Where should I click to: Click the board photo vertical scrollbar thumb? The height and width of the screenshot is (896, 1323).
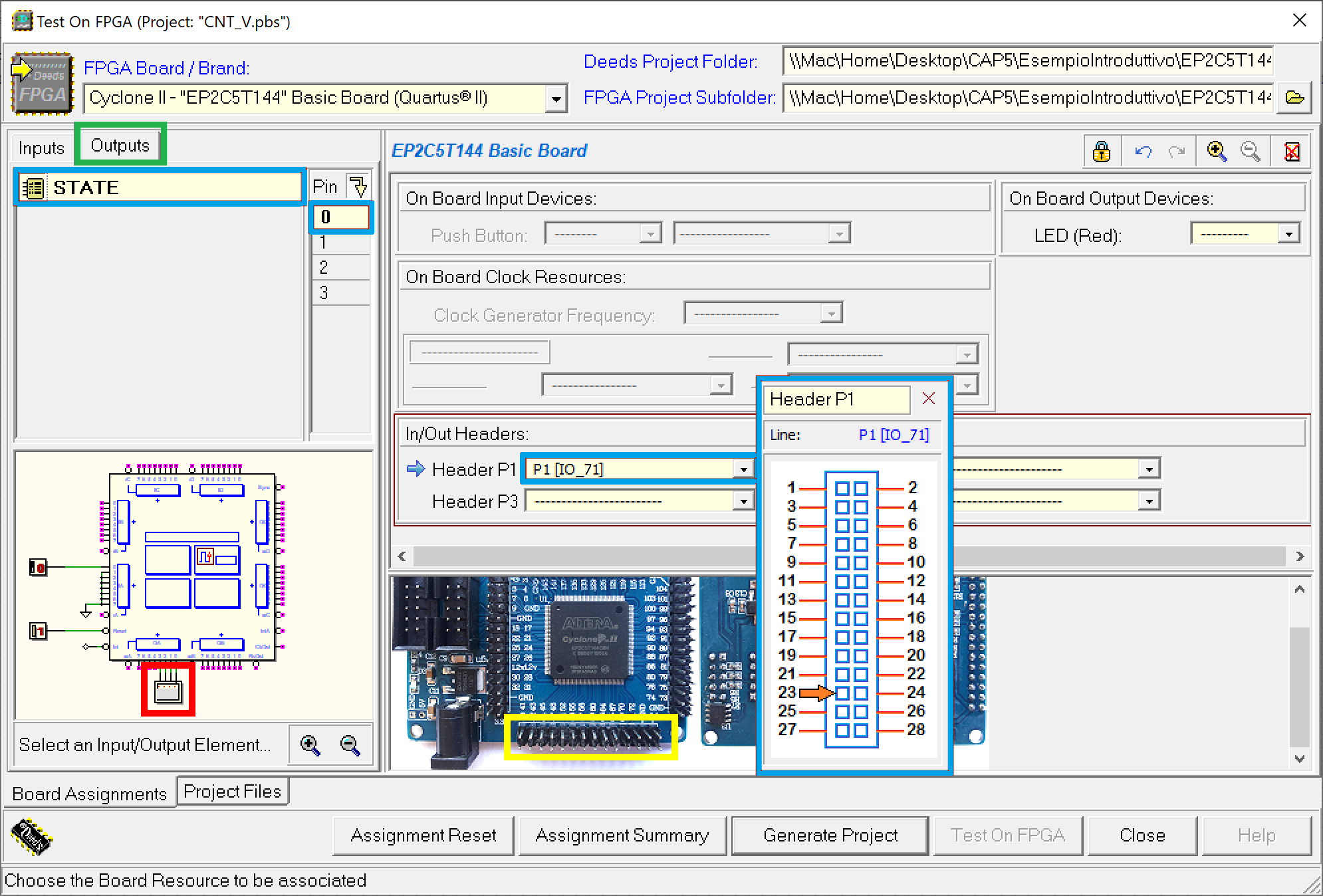pos(1300,686)
